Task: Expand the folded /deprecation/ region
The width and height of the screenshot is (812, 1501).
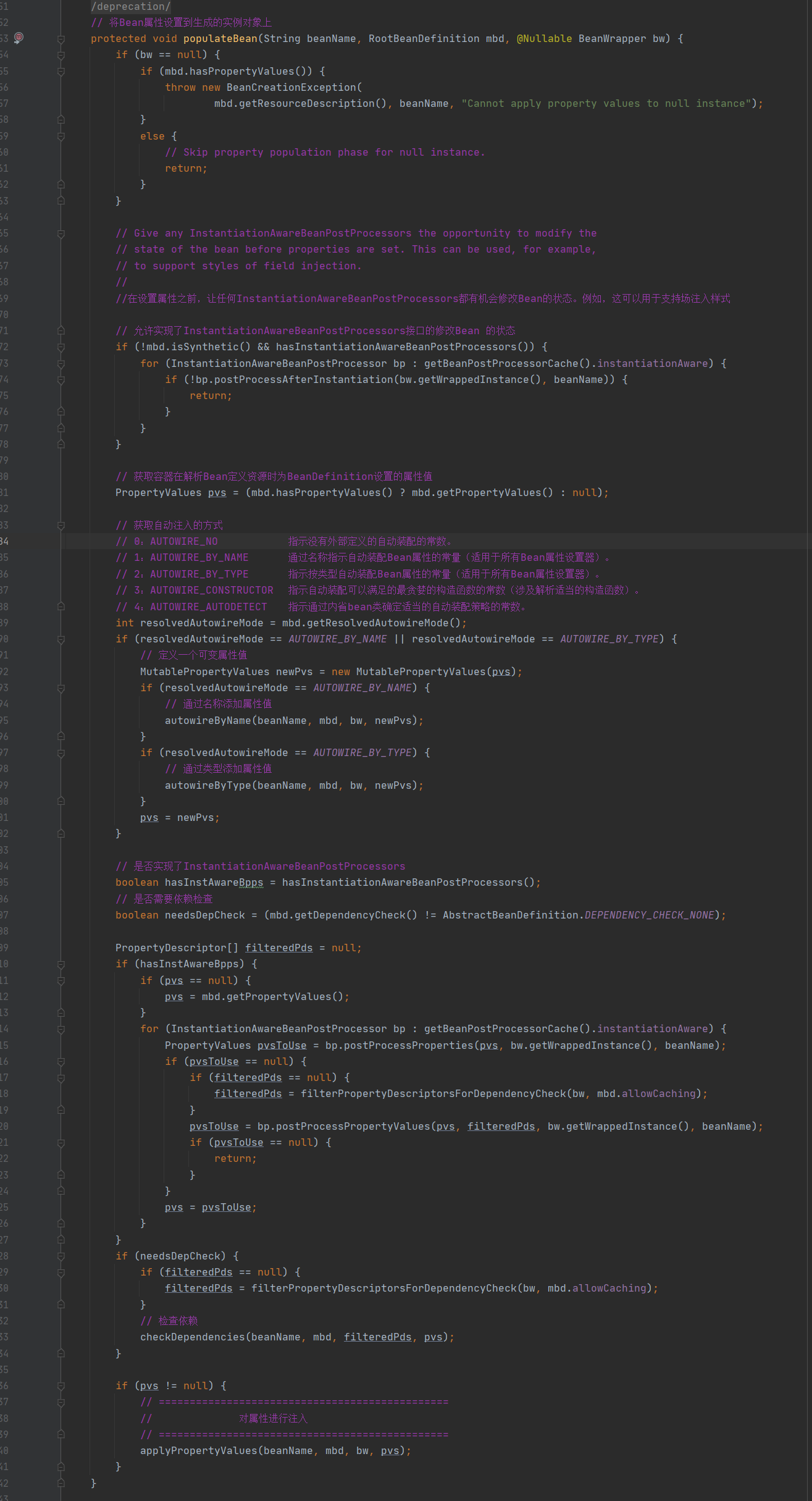Action: point(130,6)
